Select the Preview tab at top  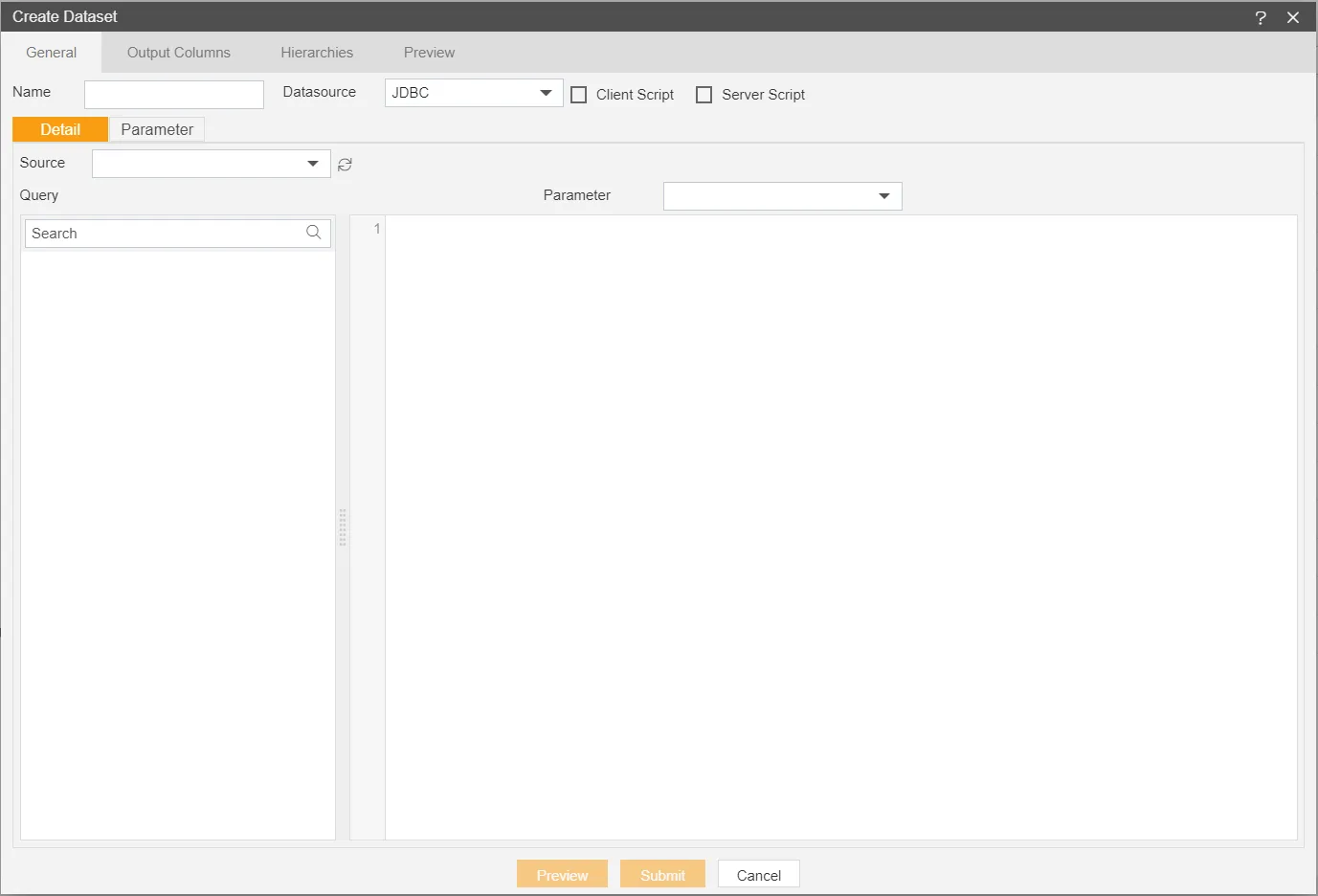click(x=429, y=53)
